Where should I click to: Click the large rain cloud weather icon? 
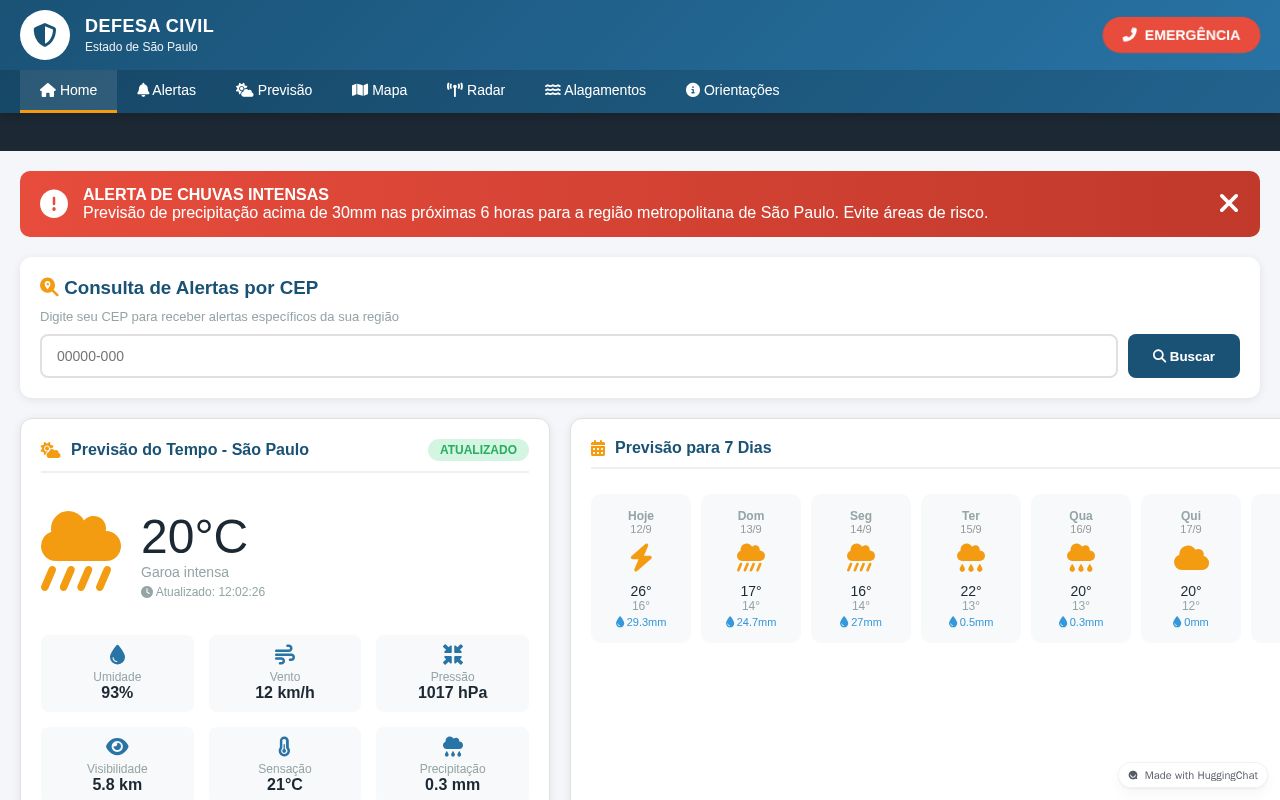(x=81, y=551)
